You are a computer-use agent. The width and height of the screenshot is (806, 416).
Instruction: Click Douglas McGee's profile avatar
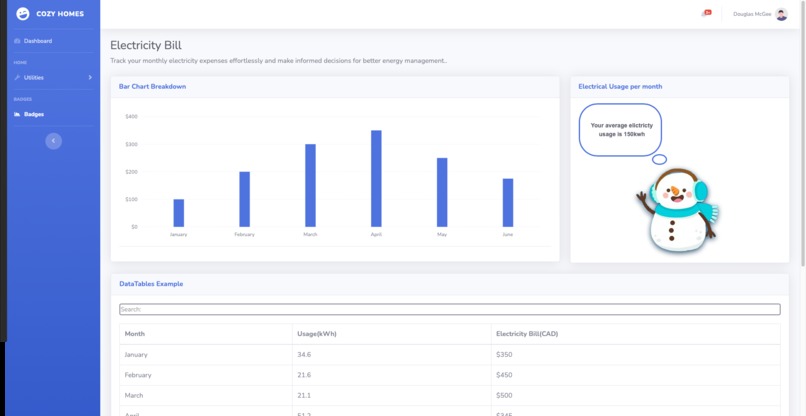click(x=781, y=14)
